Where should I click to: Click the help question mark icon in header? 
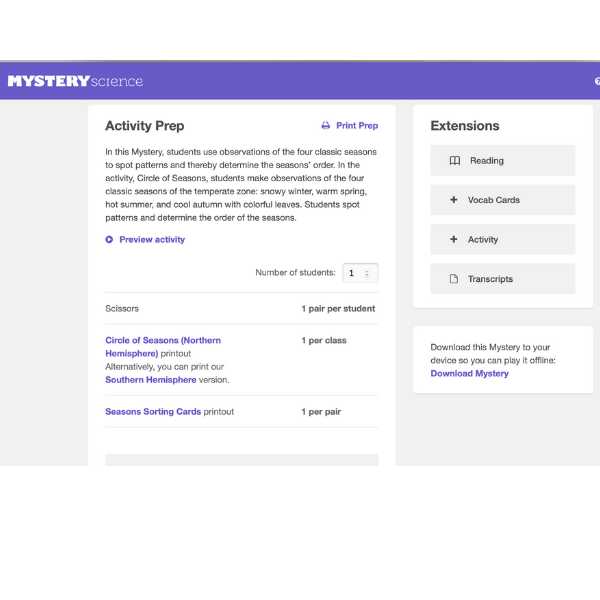[597, 81]
